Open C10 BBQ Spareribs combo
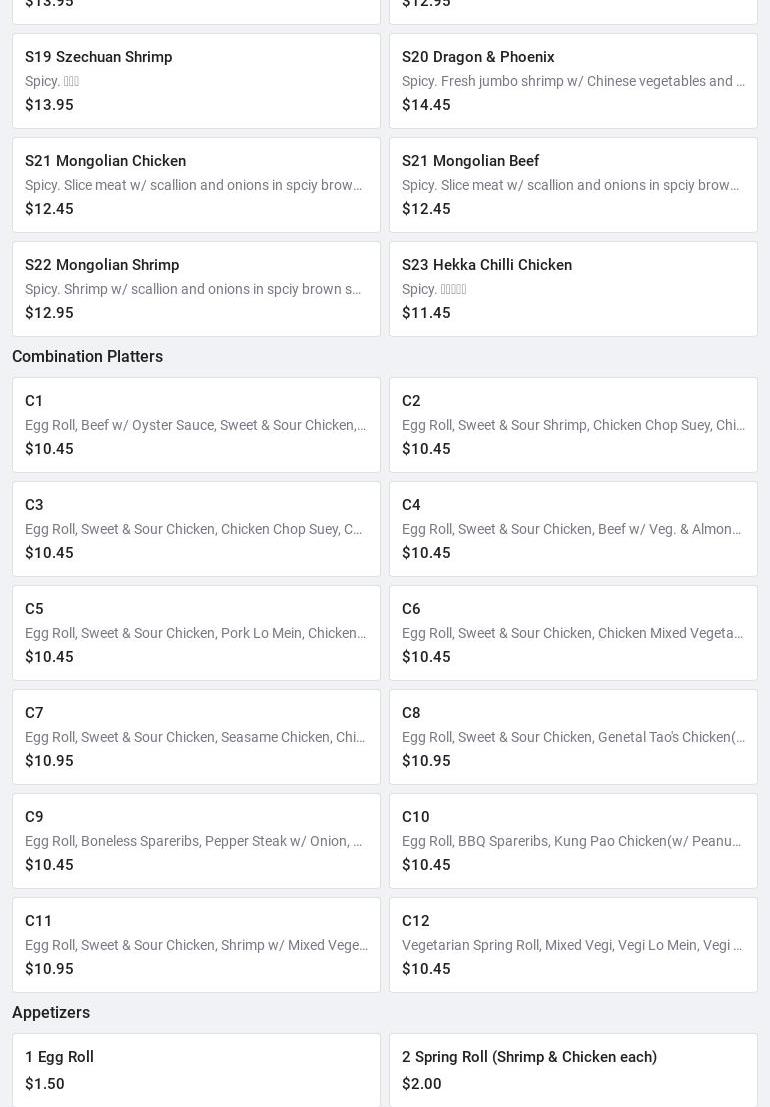 coord(573,841)
